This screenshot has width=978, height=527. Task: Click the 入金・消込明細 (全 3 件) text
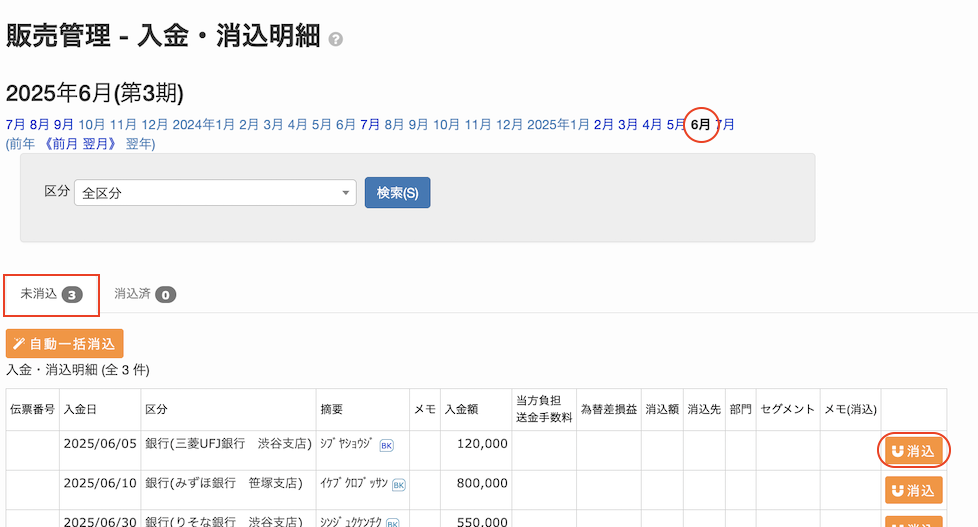tap(78, 370)
